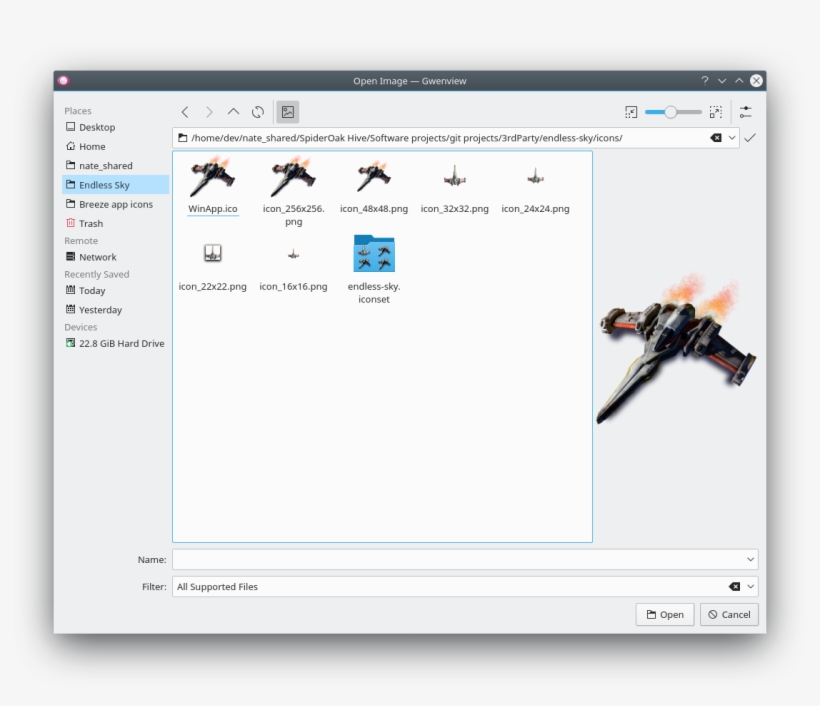Select the WinApp.ico file
Screen dimensions: 820x706
212,185
